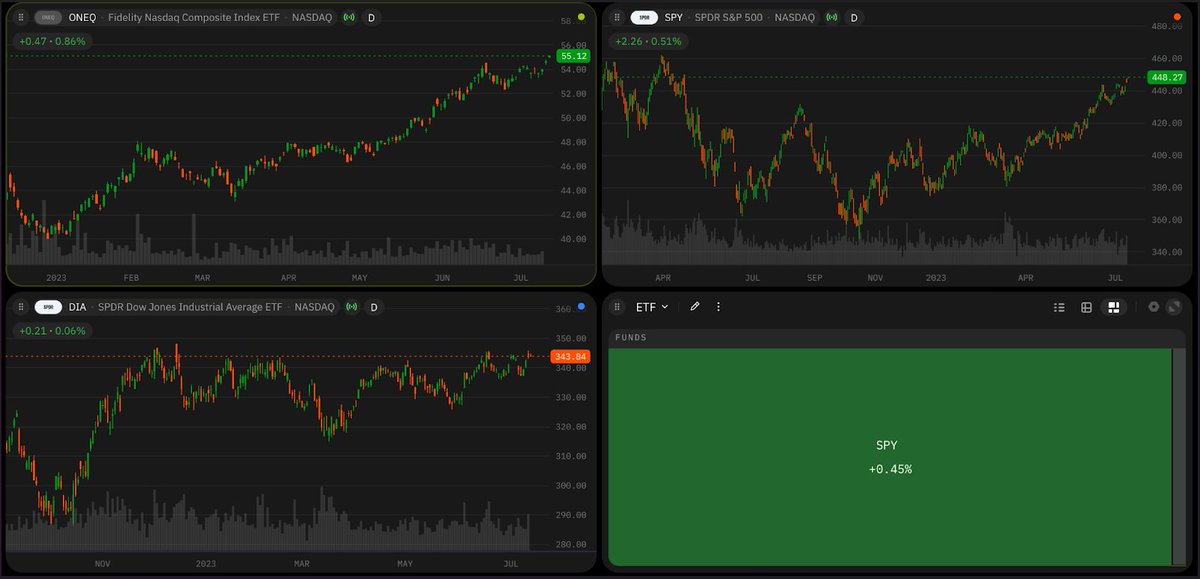This screenshot has width=1200, height=579.
Task: Open the D interval selector on ONEQ chart
Action: [371, 17]
